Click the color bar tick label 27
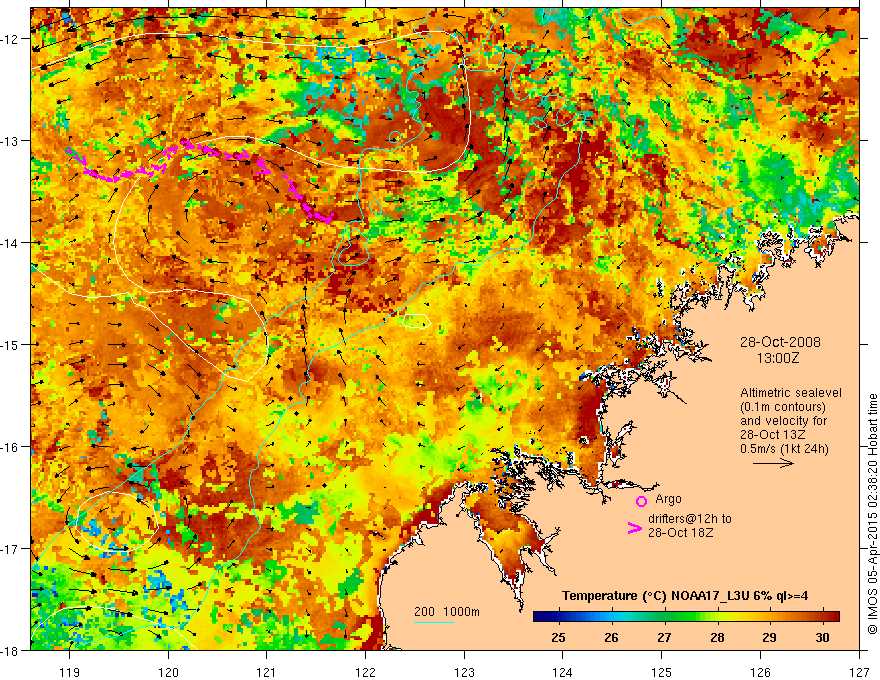Screen dimensions: 880x680 pyautogui.click(x=664, y=637)
